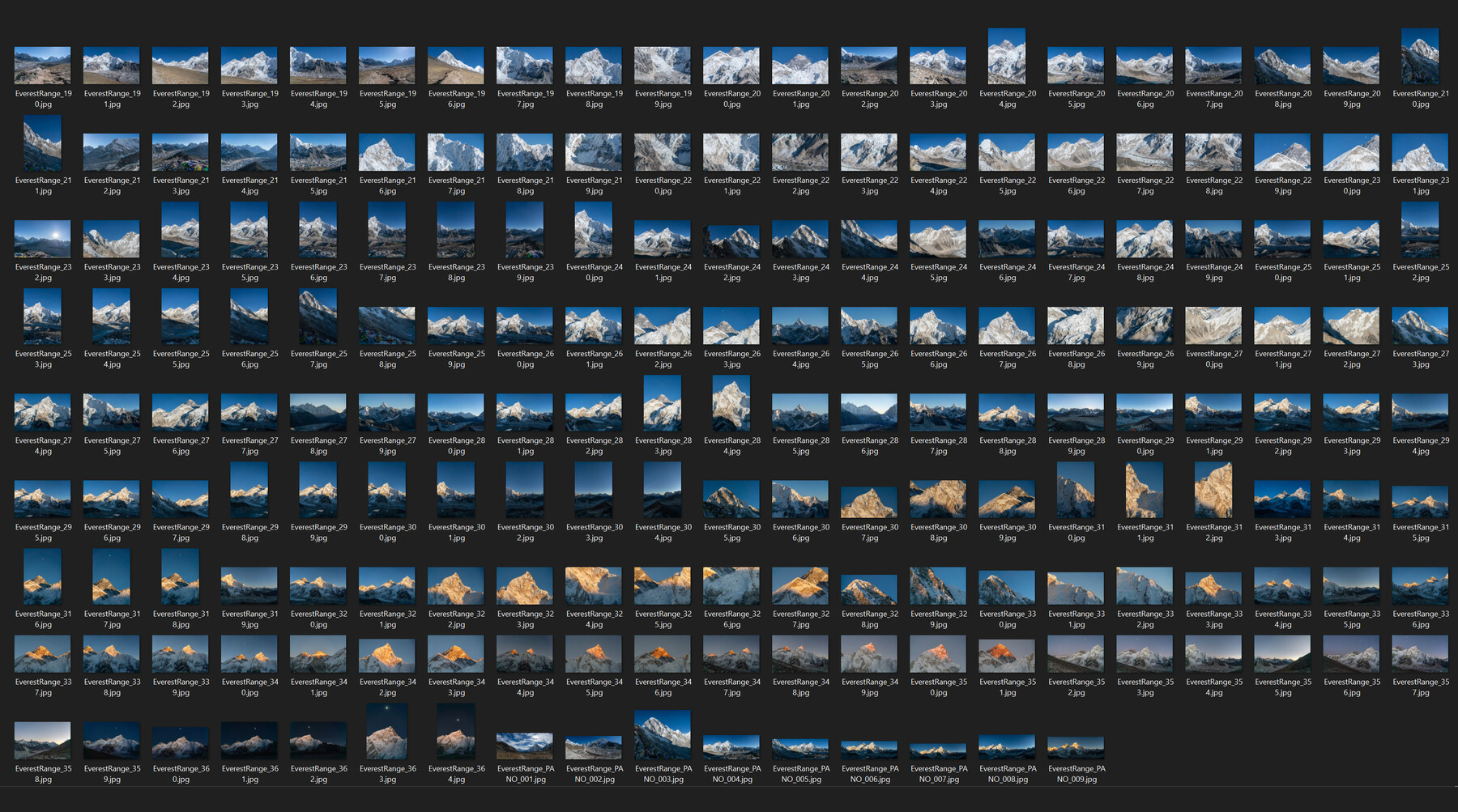Select the EverestRange_298.jpg thumbnail

coord(249,490)
